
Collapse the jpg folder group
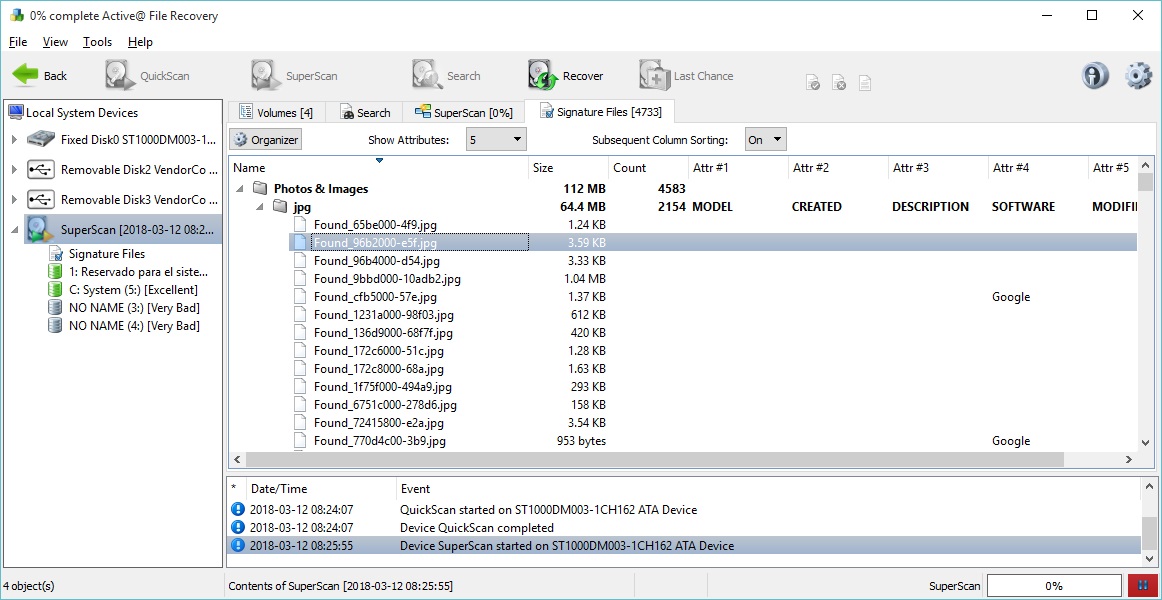click(260, 207)
